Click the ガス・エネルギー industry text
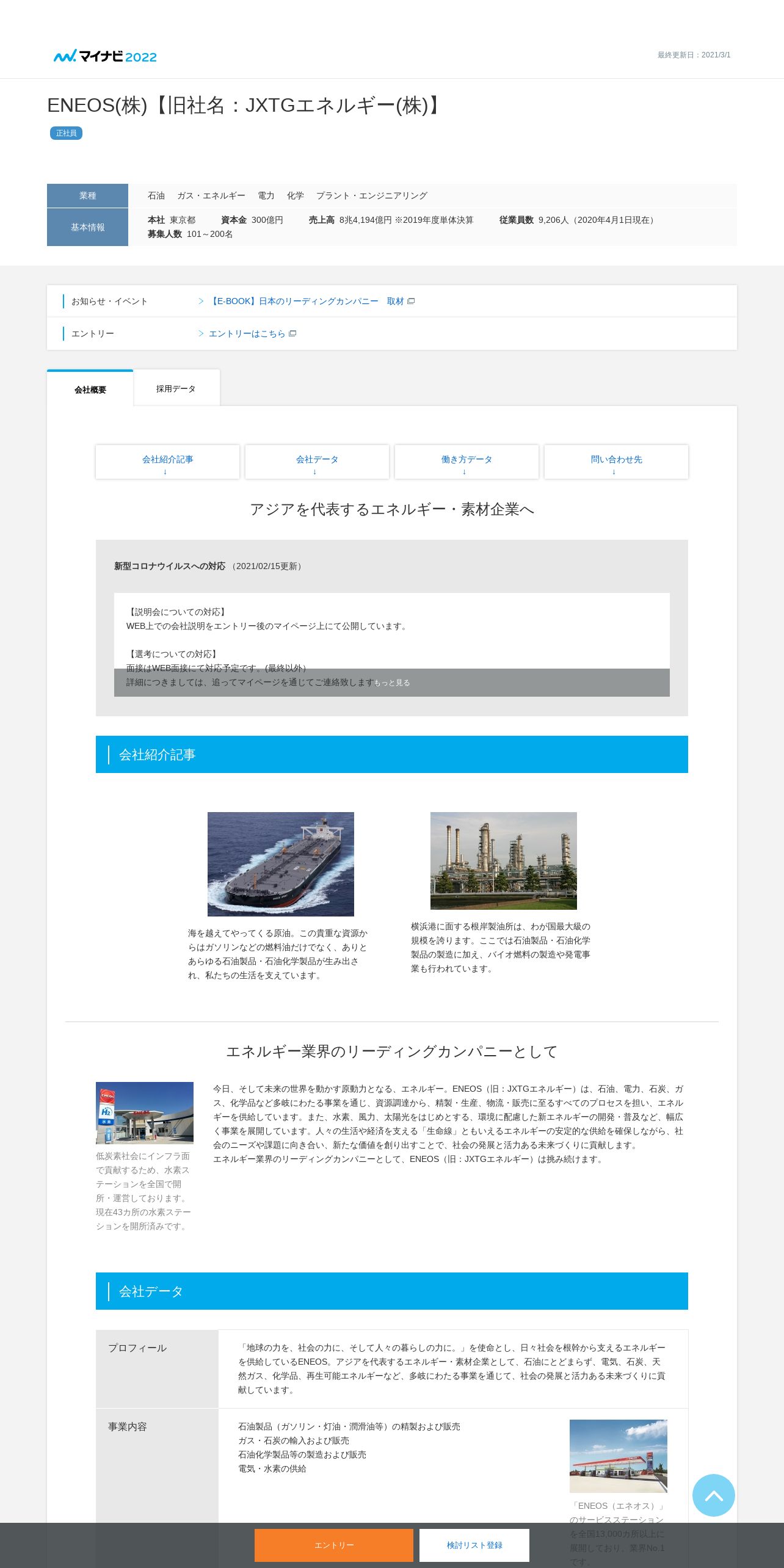Screen dimensions: 784x1568 click(211, 195)
